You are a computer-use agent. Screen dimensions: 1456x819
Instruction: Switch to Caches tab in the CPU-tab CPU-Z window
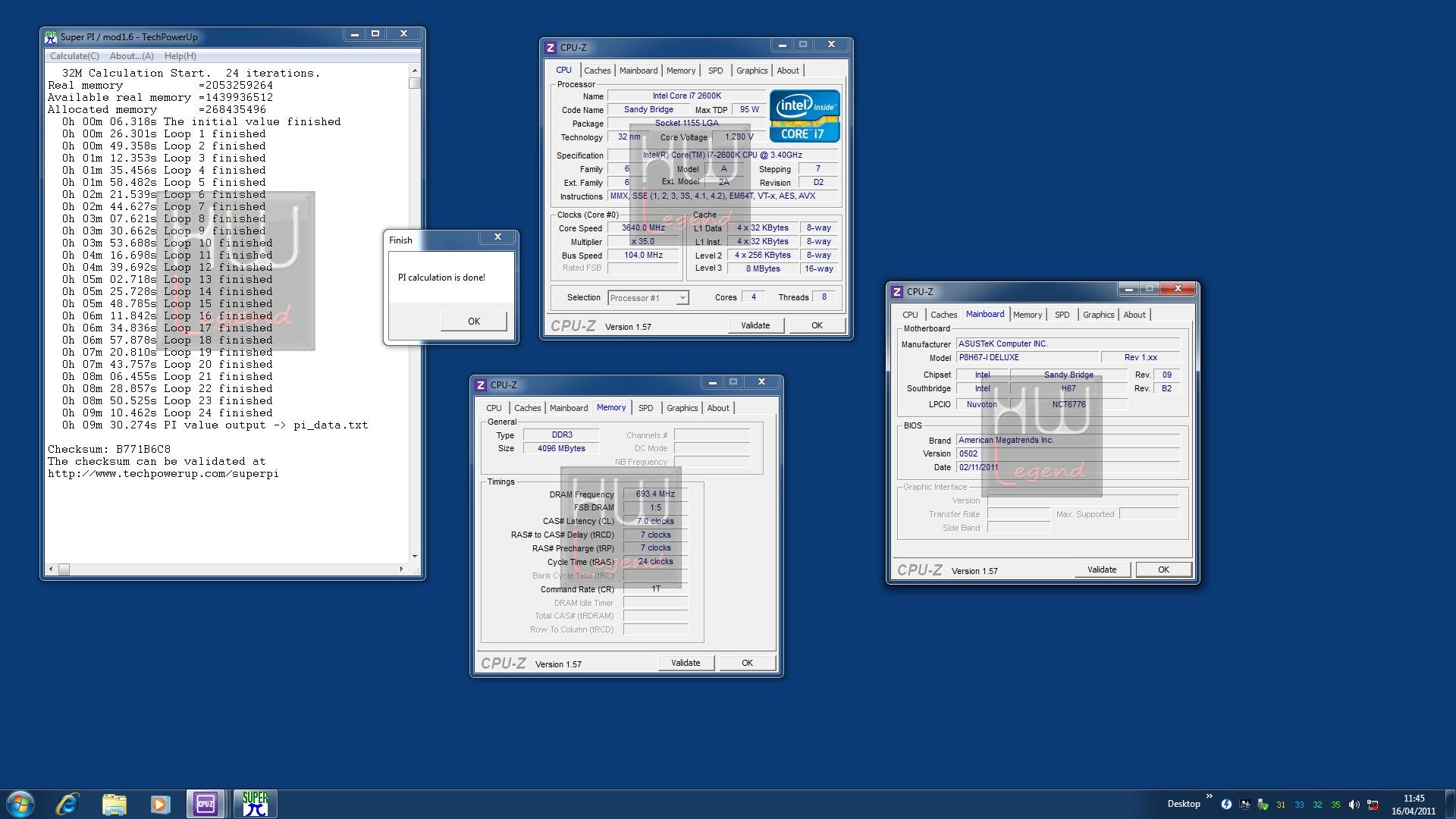597,71
